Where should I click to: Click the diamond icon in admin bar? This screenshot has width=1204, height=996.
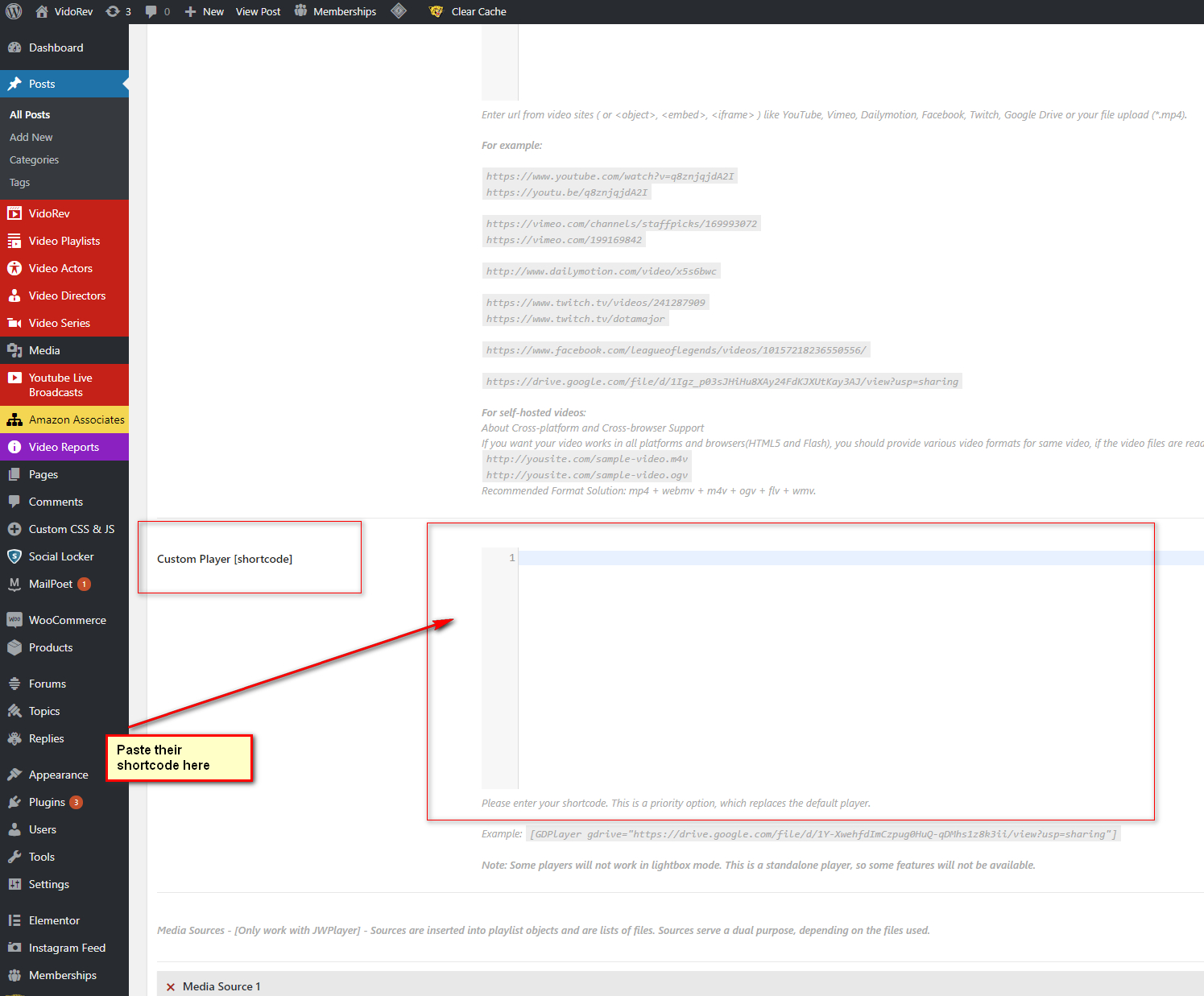[x=399, y=11]
